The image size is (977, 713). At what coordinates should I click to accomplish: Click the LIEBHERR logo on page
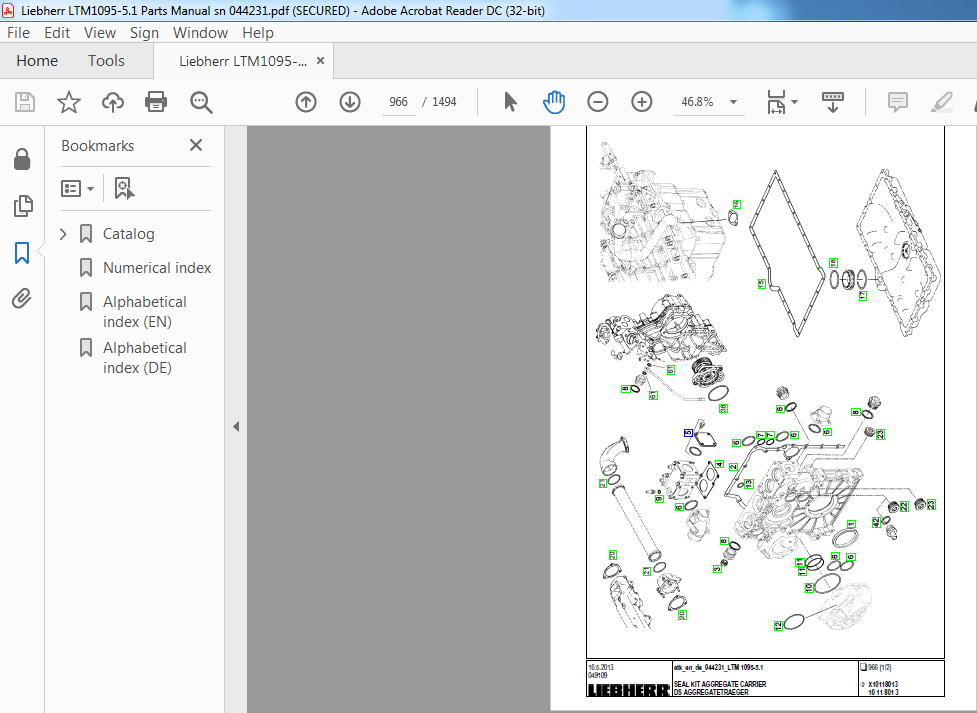click(629, 690)
